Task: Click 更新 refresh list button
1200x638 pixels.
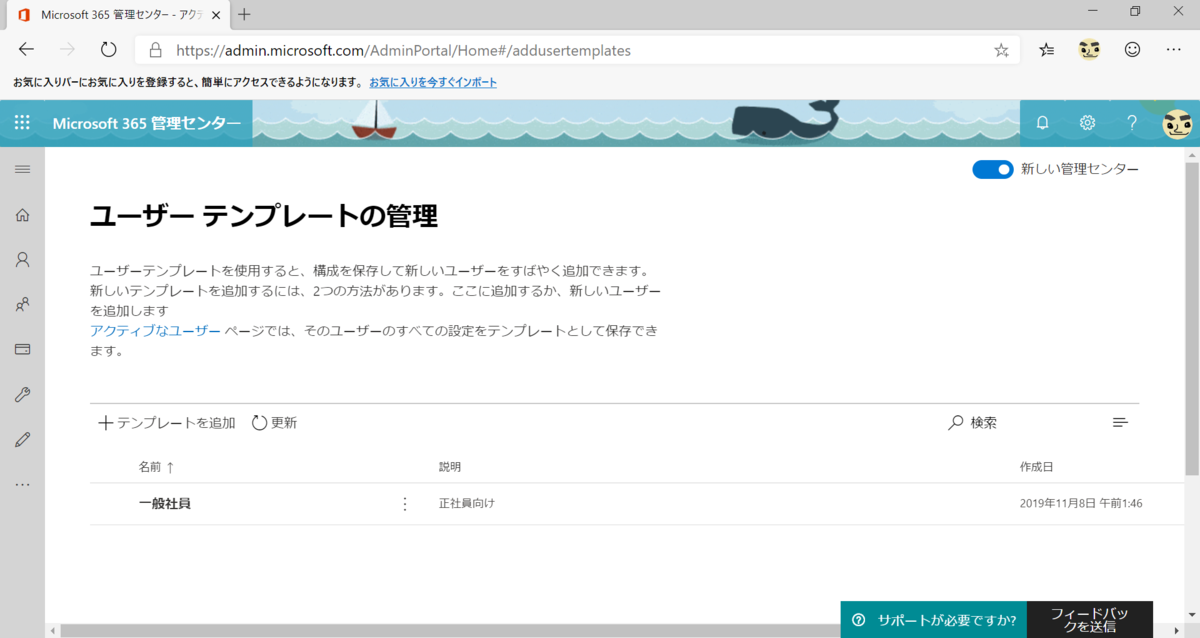Action: pos(274,423)
